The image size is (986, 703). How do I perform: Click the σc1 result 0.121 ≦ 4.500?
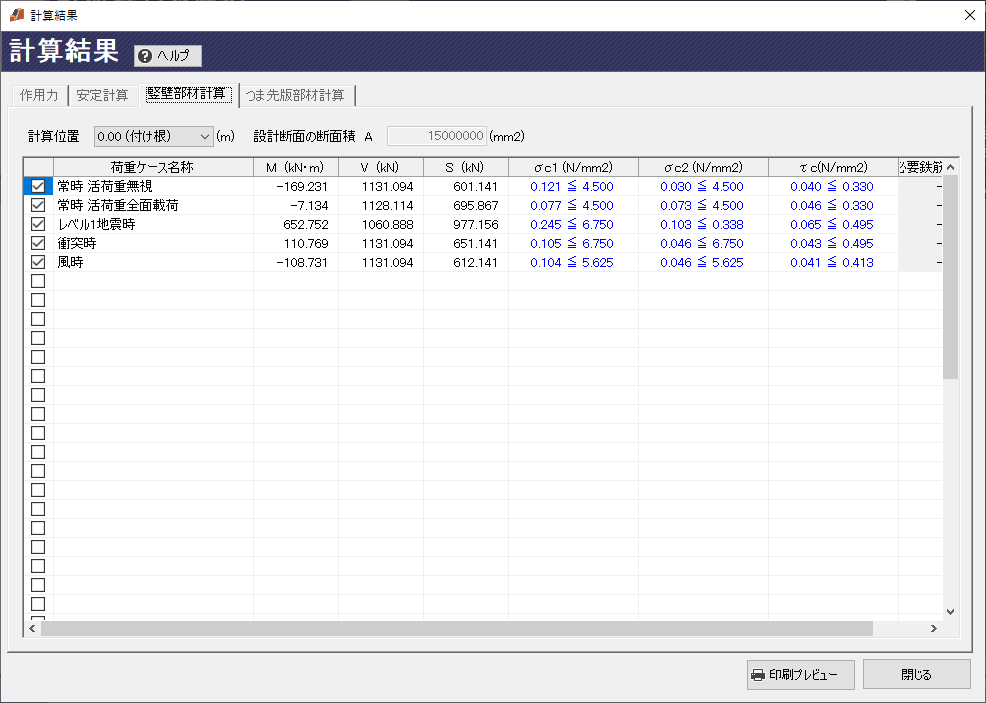click(x=572, y=187)
